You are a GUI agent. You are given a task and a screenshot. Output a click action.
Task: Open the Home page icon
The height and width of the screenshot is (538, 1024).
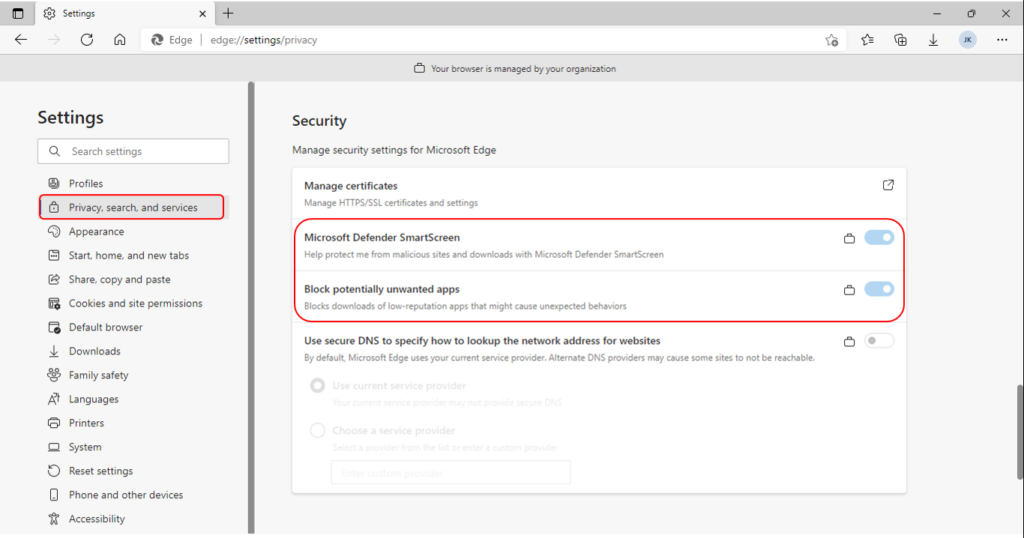coord(120,40)
